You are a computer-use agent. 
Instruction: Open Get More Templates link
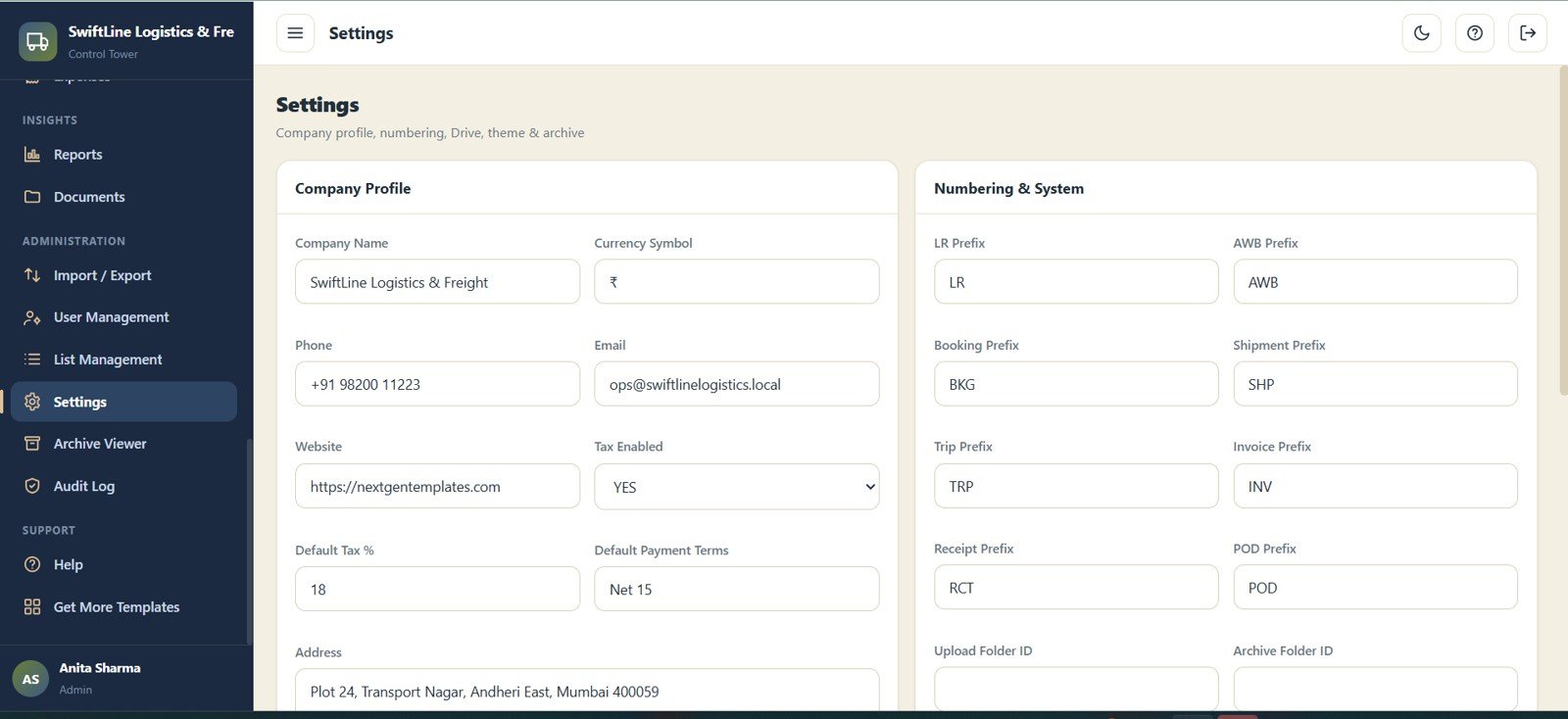[123, 607]
